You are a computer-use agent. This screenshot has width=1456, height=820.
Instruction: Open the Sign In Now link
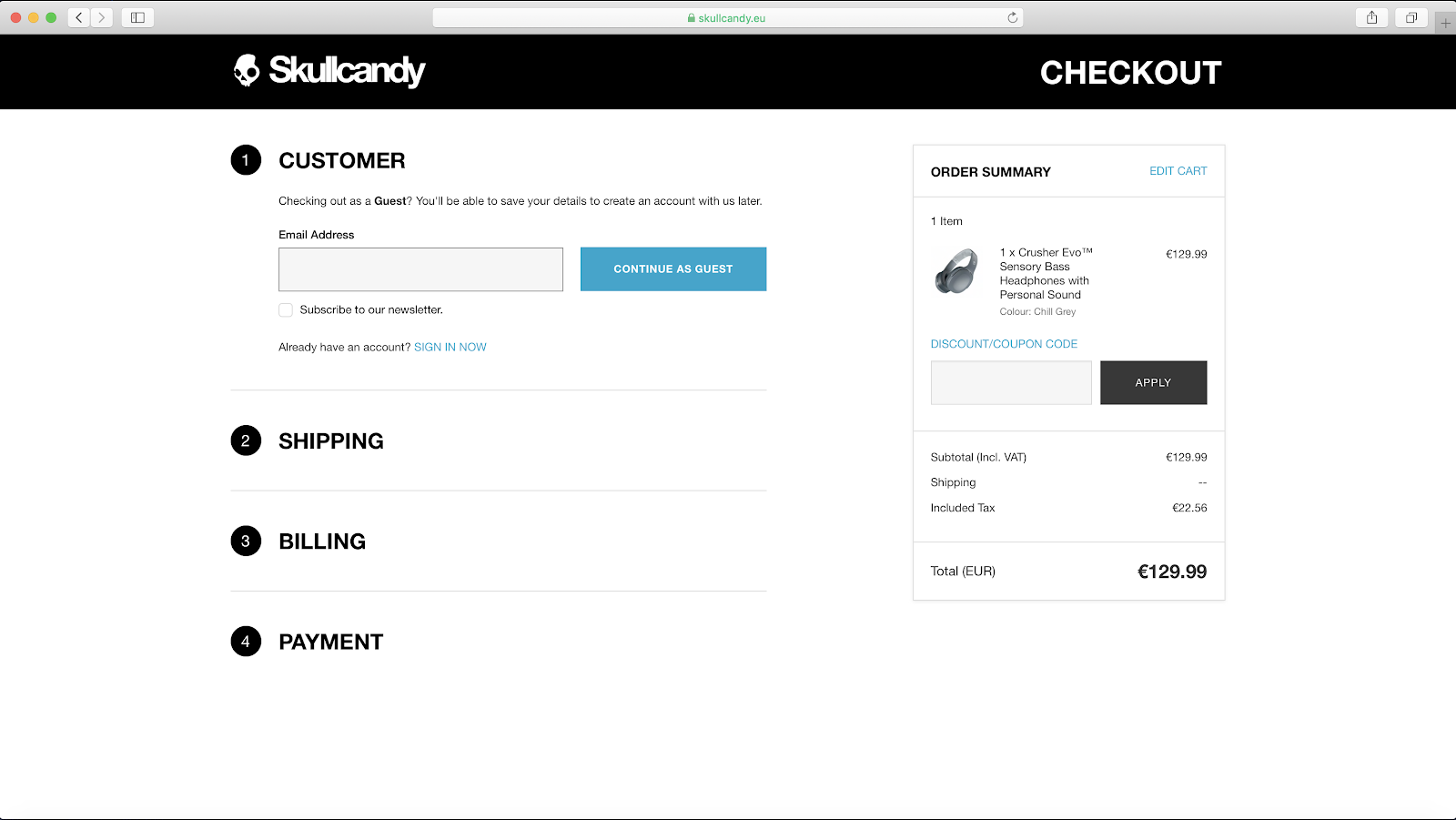click(x=450, y=347)
